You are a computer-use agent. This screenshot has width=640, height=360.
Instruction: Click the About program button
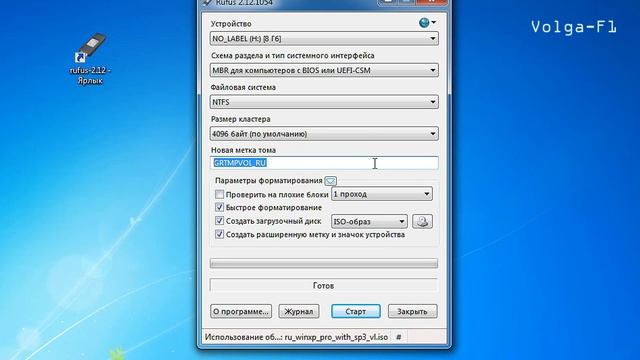tap(241, 311)
